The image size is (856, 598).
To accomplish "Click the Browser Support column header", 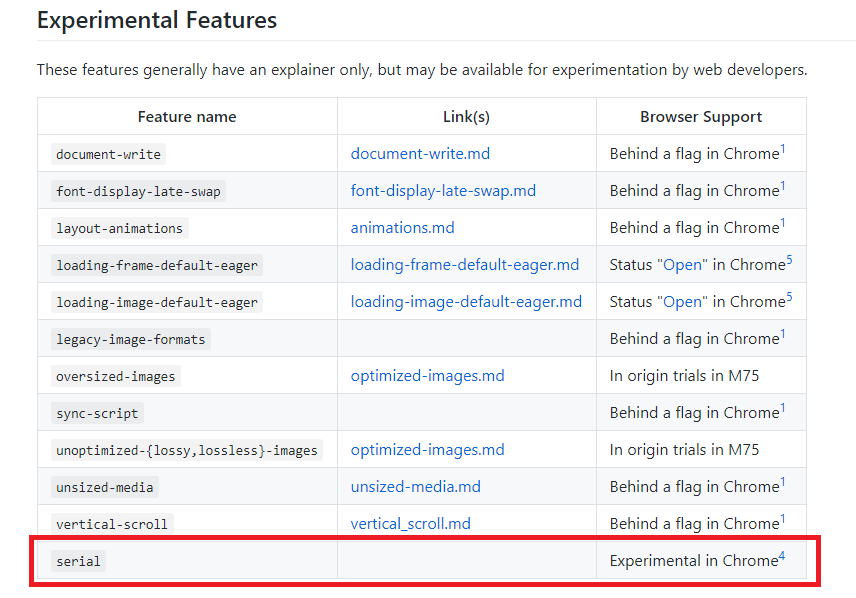I will click(701, 117).
